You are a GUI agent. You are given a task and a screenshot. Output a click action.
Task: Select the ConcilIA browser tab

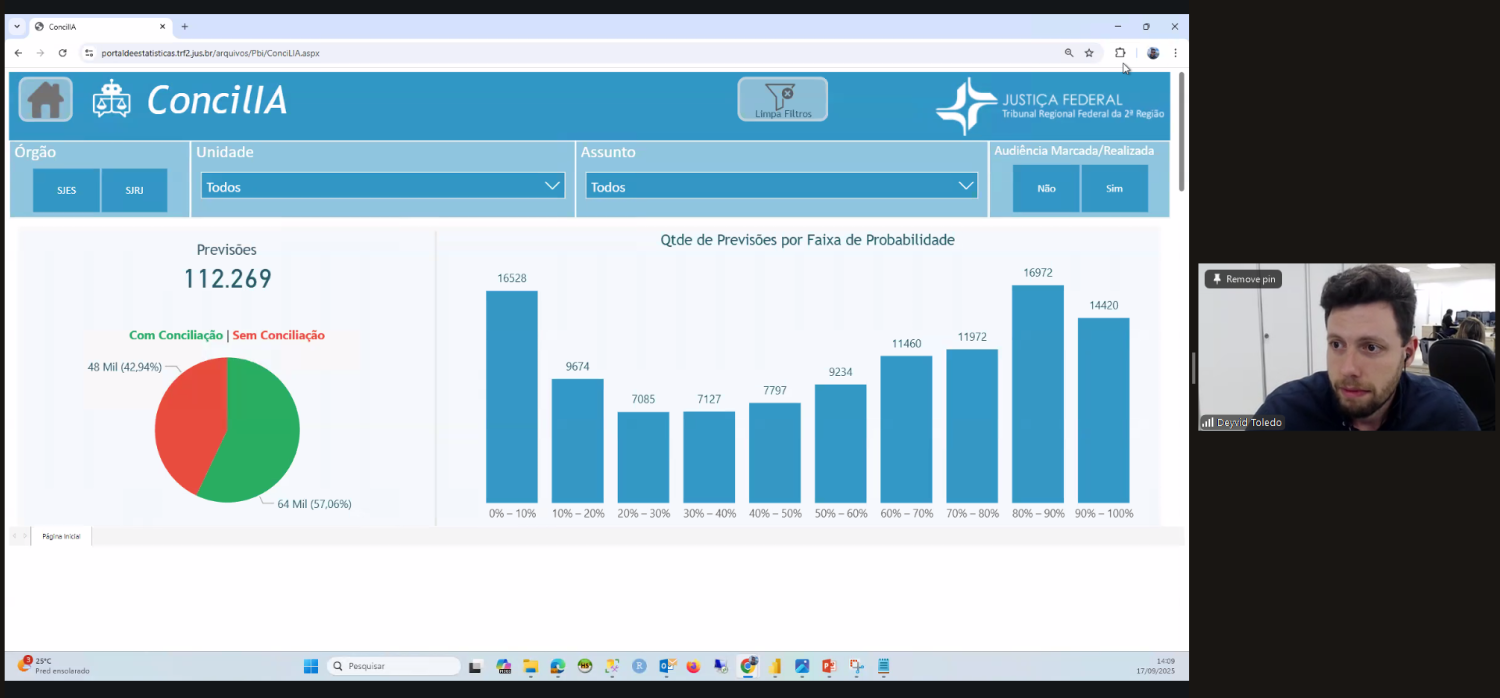[95, 26]
